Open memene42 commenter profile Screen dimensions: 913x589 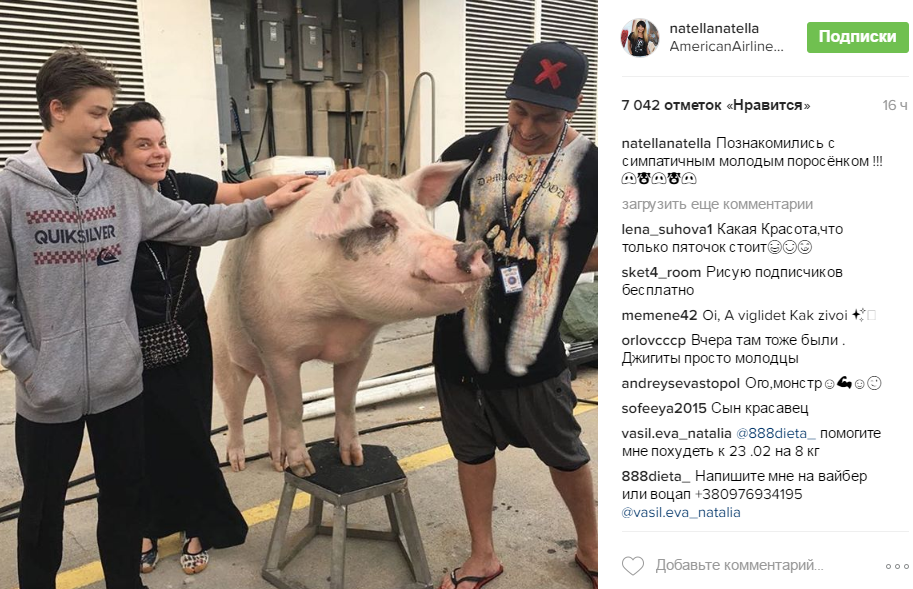(x=659, y=315)
